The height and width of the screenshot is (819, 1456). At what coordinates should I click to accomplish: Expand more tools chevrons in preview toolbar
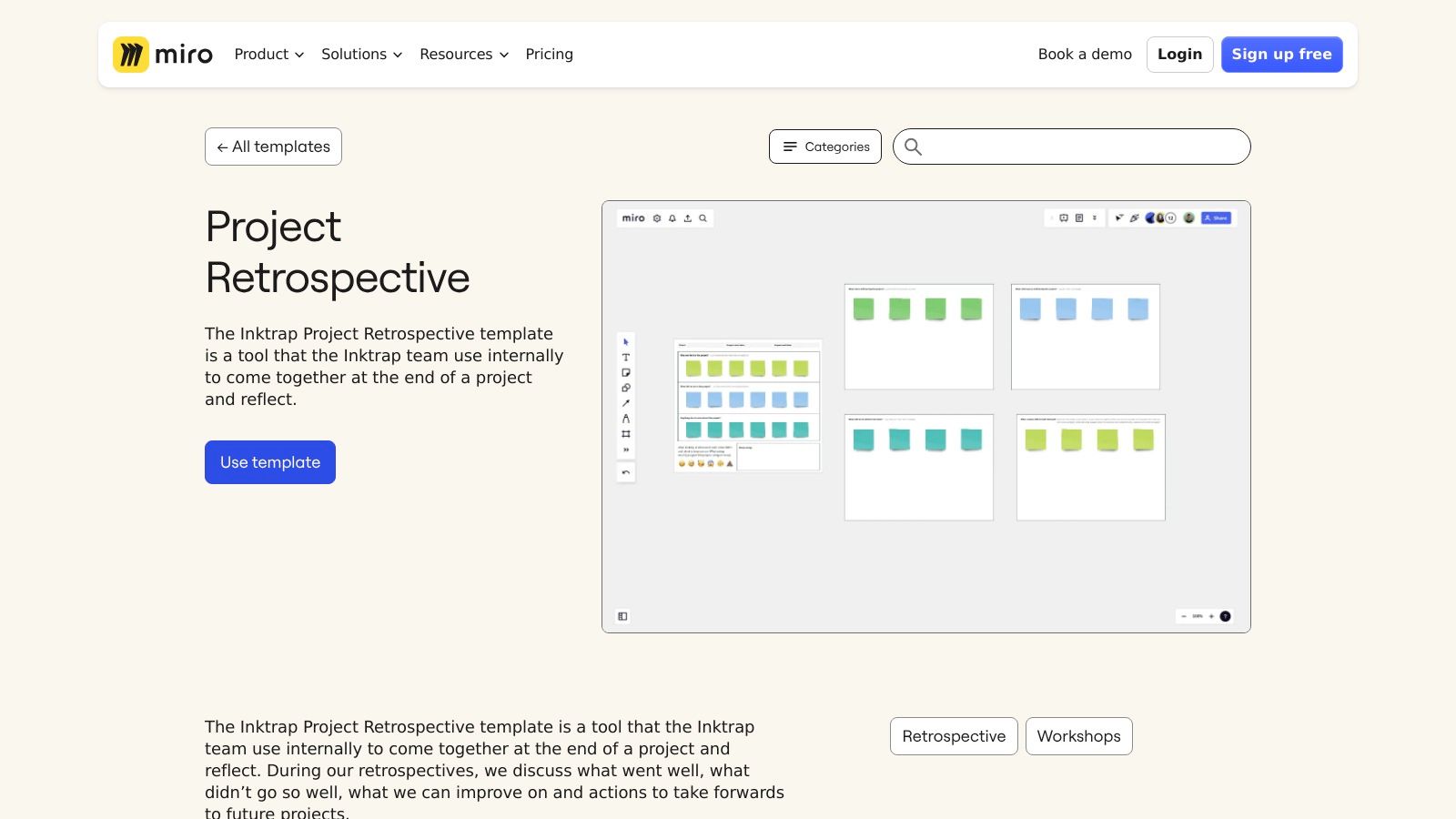(626, 450)
